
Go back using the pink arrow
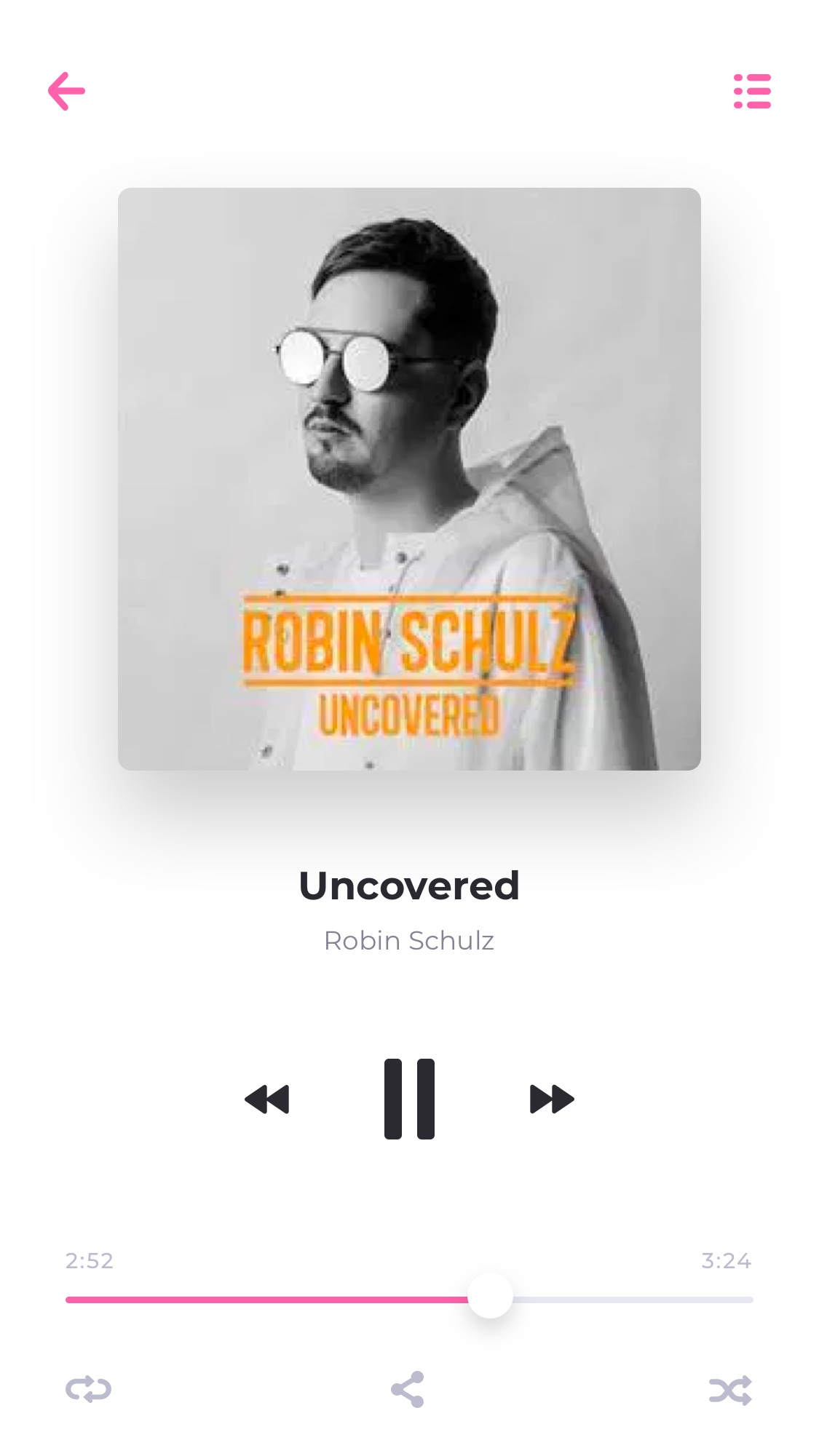click(66, 91)
